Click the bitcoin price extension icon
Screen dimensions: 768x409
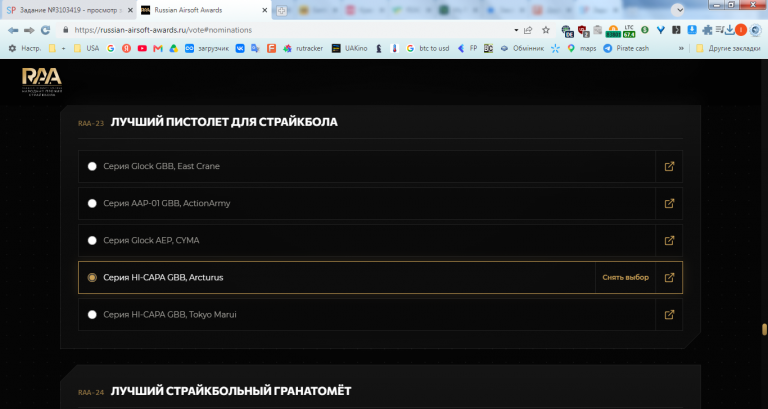pyautogui.click(x=613, y=32)
